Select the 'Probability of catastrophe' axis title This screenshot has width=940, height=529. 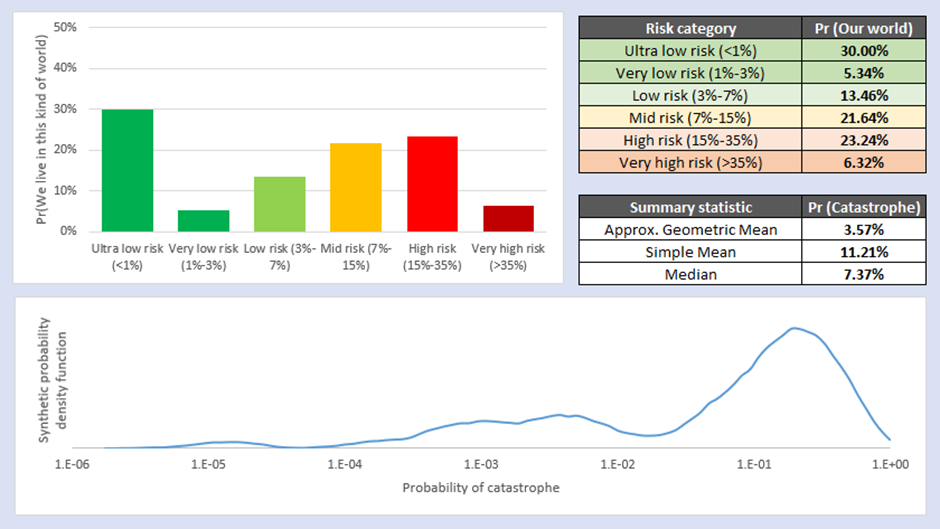[482, 488]
